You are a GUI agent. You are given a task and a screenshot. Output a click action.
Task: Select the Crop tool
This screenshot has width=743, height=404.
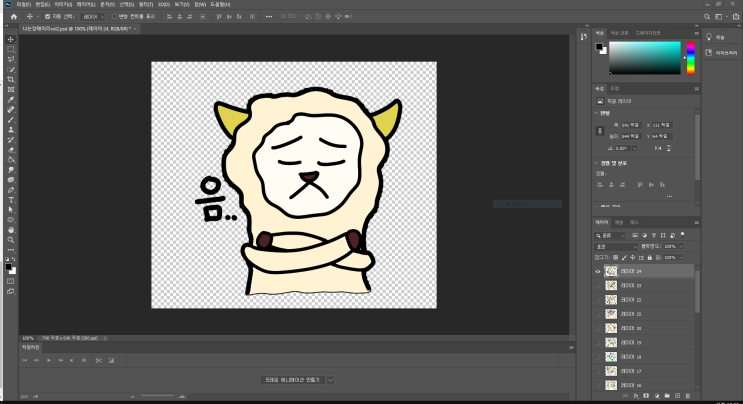11,80
